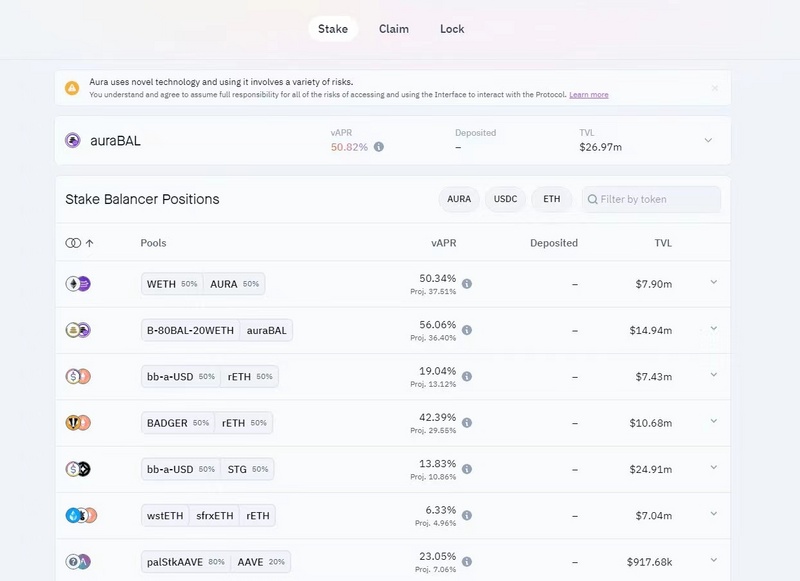800x581 pixels.
Task: Click info icon next to 50.34% vAPR
Action: click(x=467, y=284)
